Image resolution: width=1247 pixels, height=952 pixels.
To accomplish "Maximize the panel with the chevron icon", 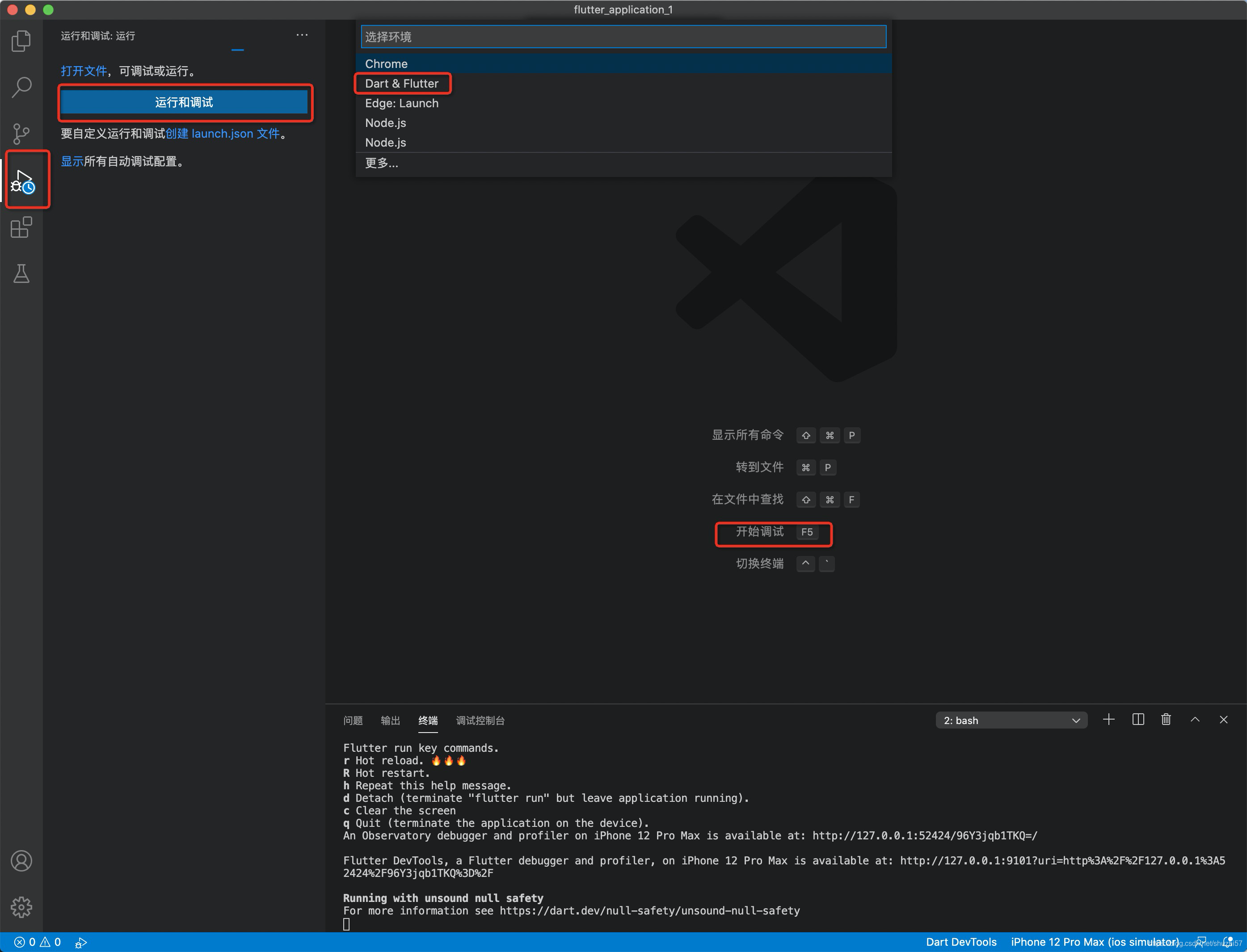I will click(1195, 720).
